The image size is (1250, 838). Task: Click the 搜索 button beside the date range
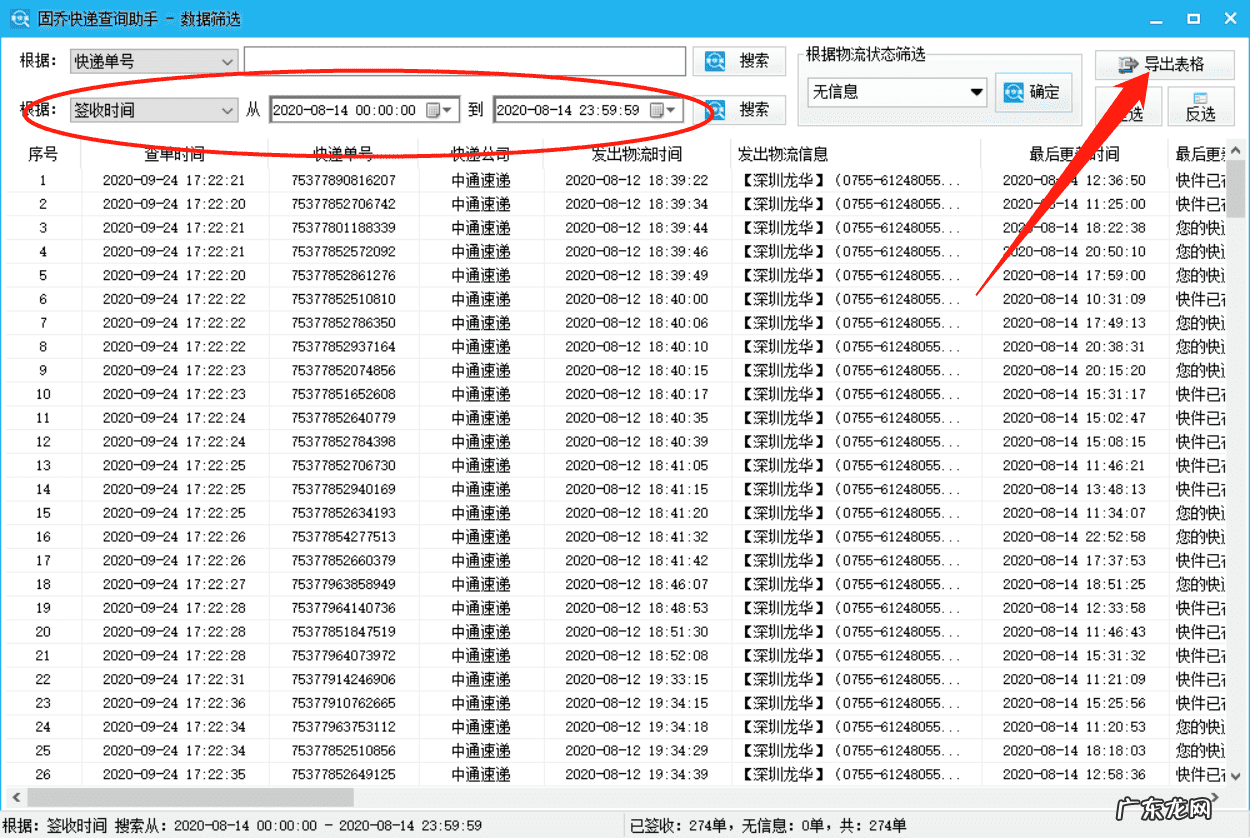pos(738,110)
